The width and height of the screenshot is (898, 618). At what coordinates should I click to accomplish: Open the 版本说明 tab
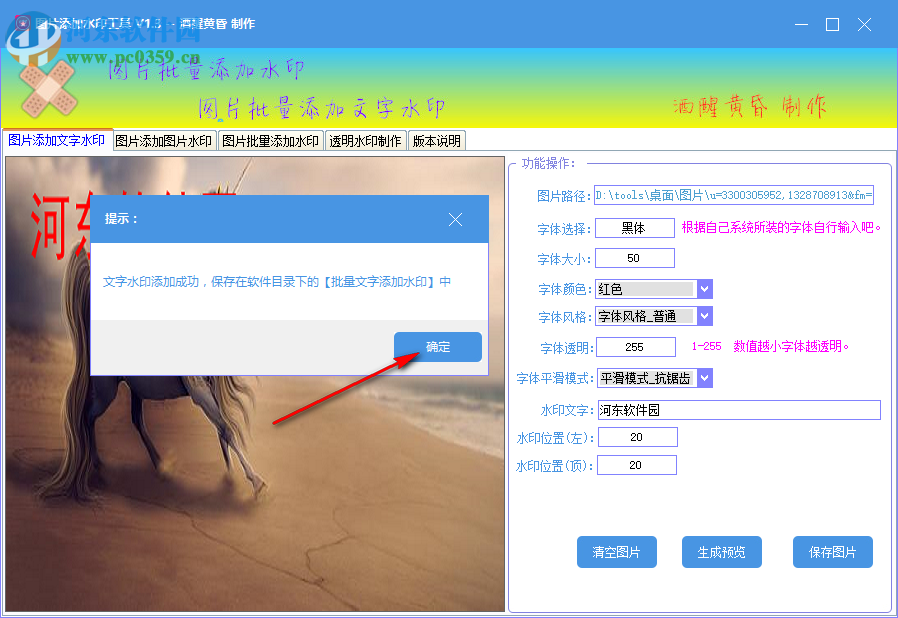(435, 140)
